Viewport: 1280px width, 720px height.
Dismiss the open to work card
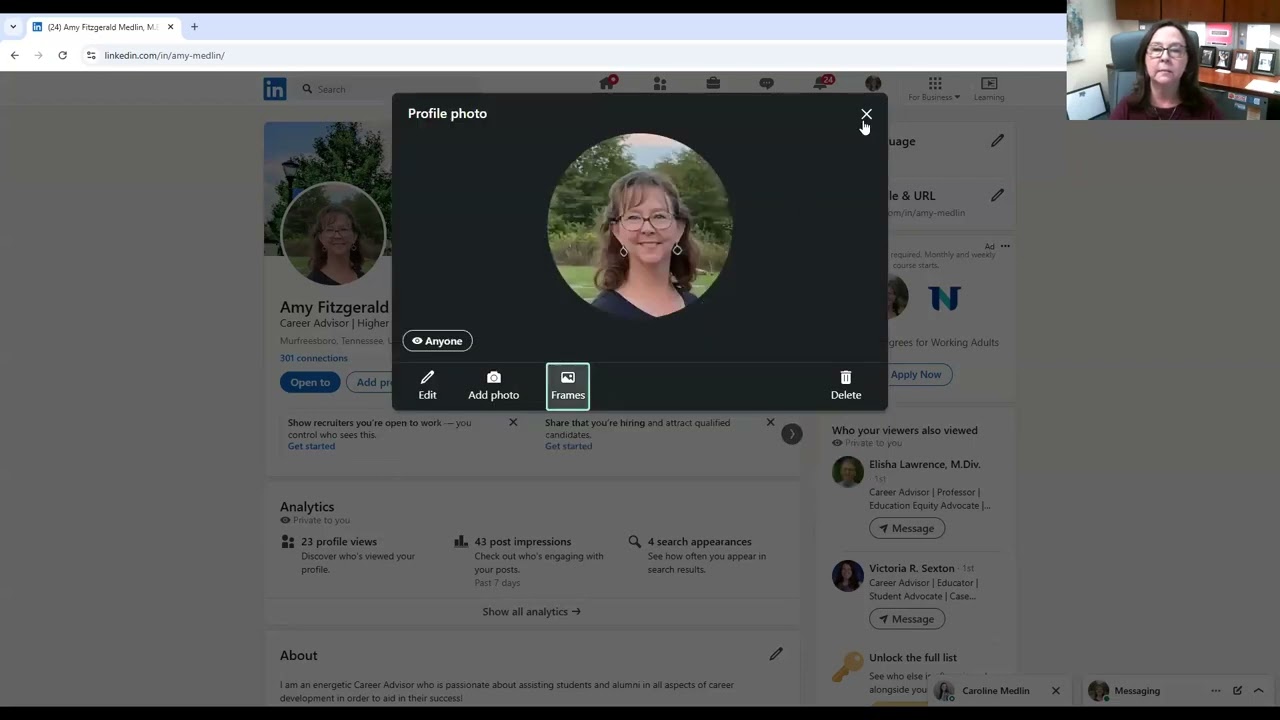pos(513,422)
